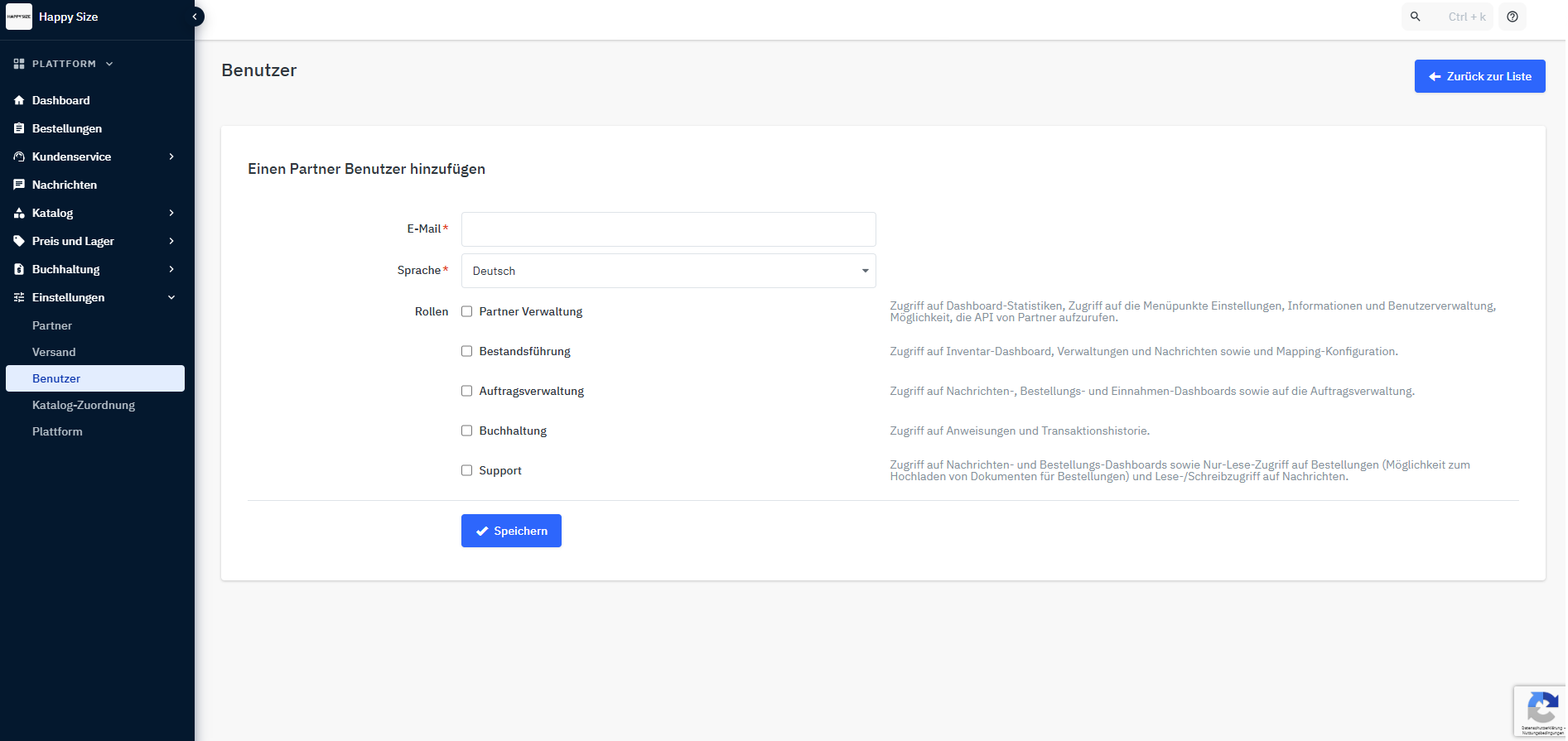This screenshot has width=1568, height=741.
Task: Open the Sprache dropdown showing Deutsch
Action: coord(668,271)
